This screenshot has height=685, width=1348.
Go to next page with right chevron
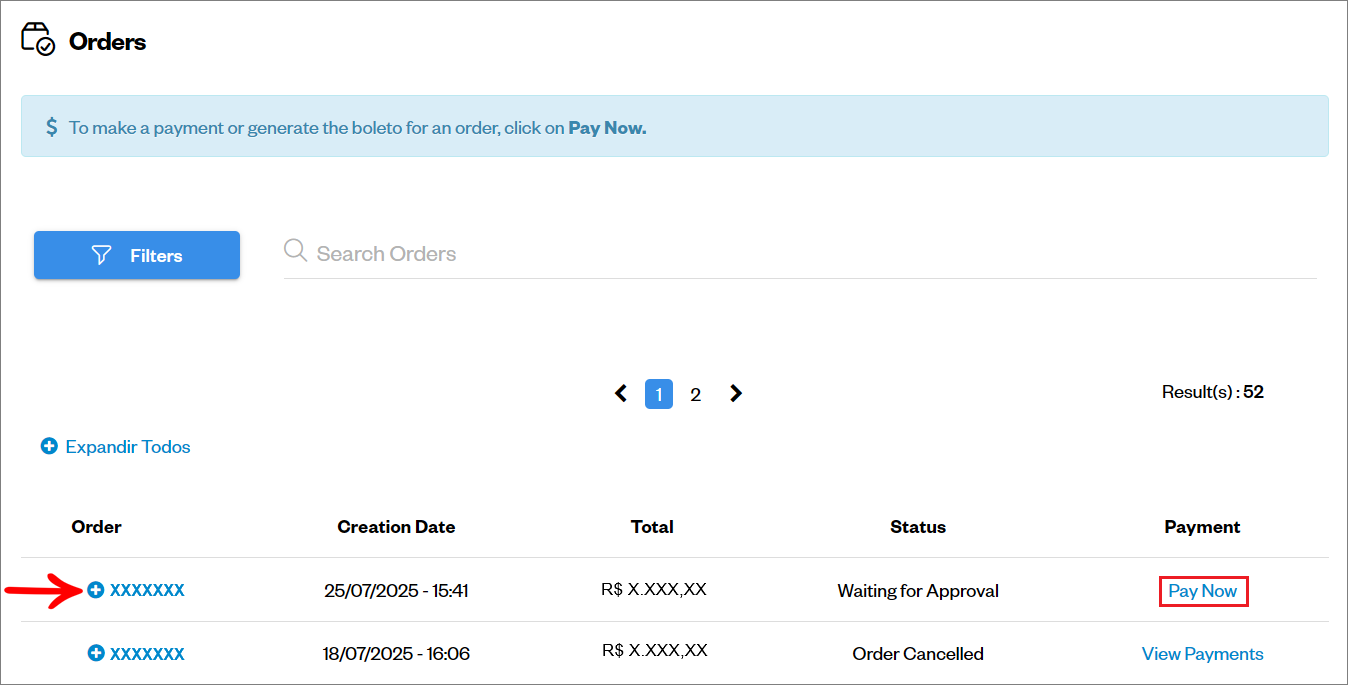coord(736,393)
